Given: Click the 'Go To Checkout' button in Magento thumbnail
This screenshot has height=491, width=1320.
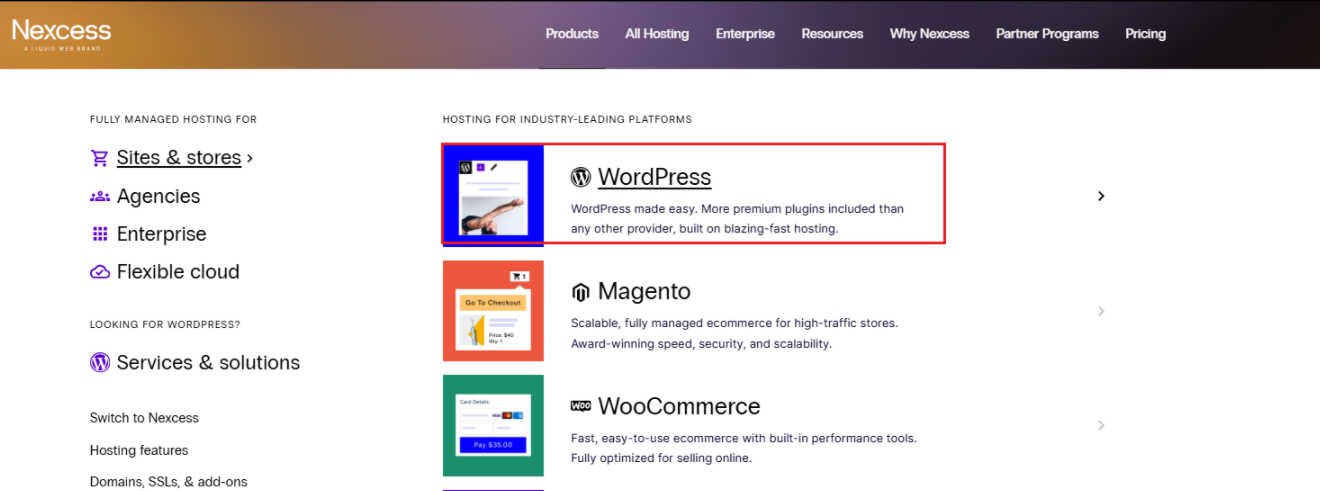Looking at the screenshot, I should [x=491, y=302].
